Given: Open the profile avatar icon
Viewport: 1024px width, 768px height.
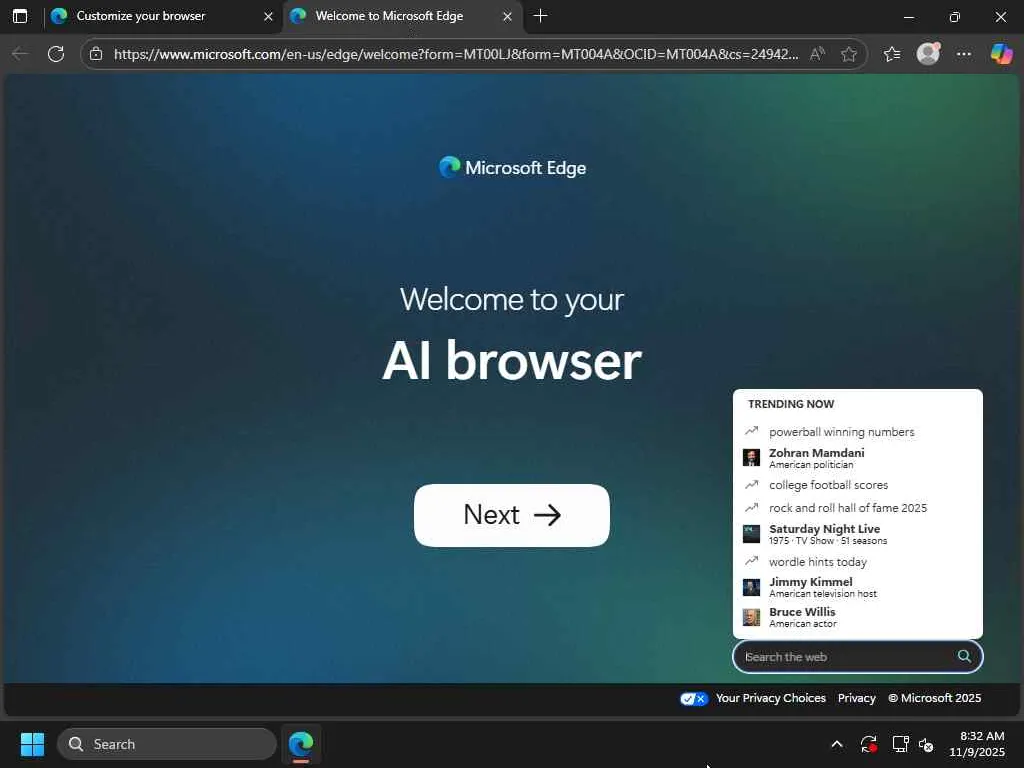Looking at the screenshot, I should coord(928,54).
